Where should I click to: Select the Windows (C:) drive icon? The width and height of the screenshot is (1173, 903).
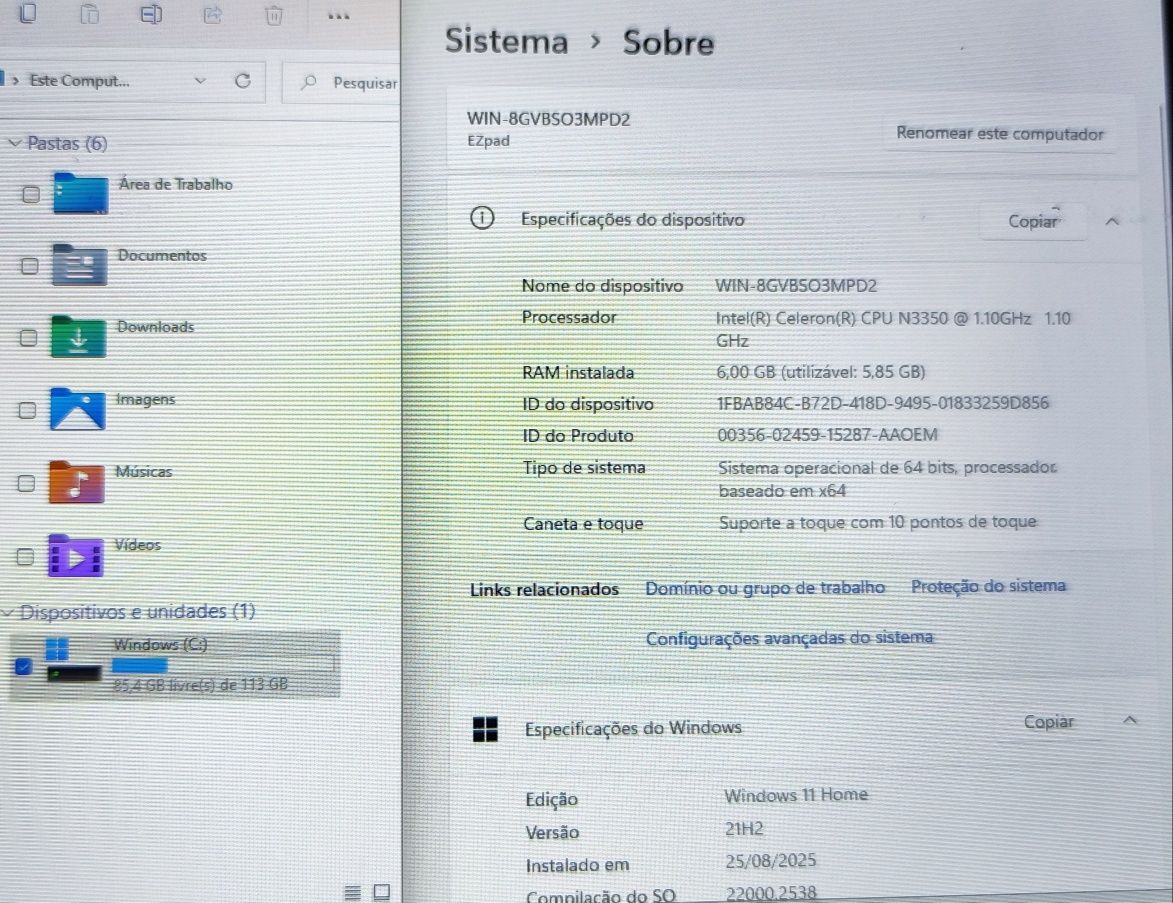pos(73,661)
